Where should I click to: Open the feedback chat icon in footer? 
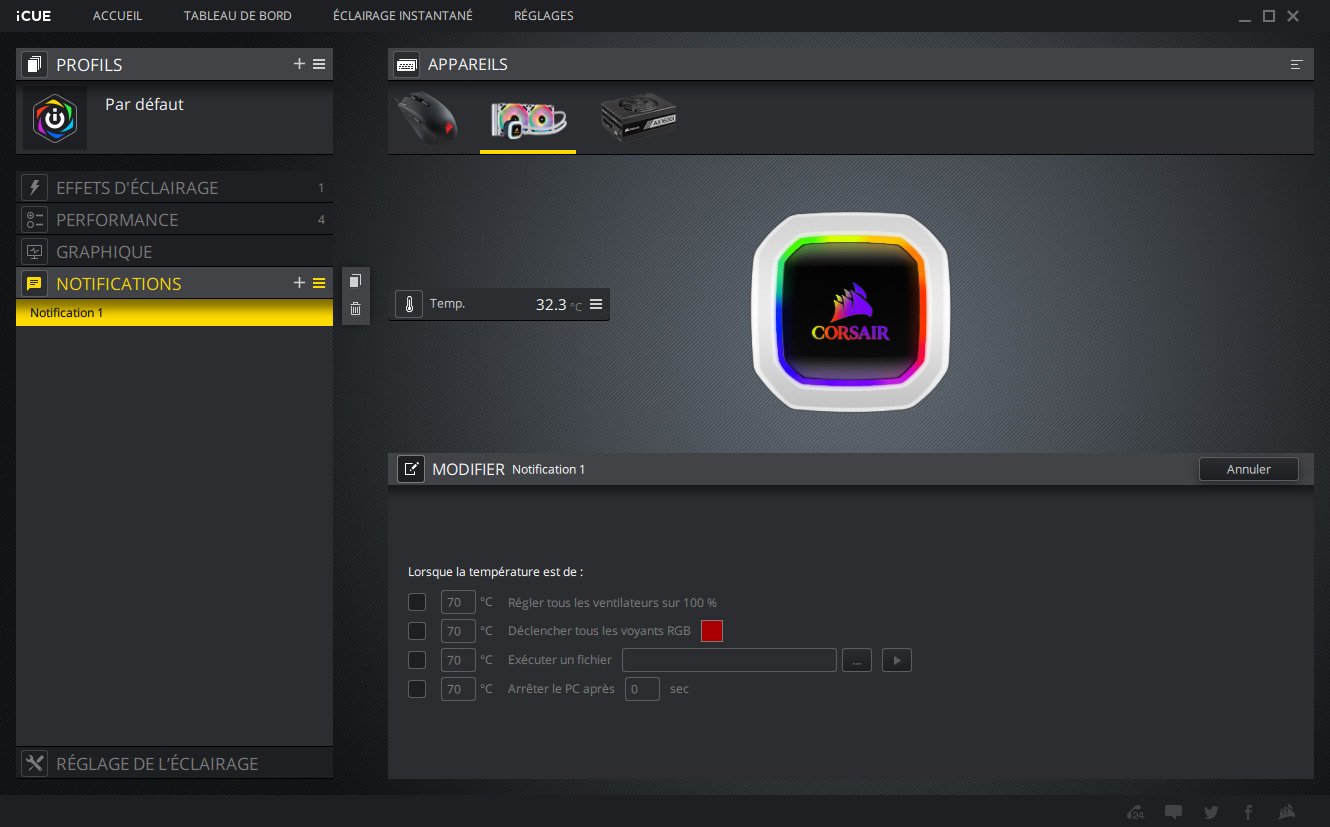[1174, 812]
